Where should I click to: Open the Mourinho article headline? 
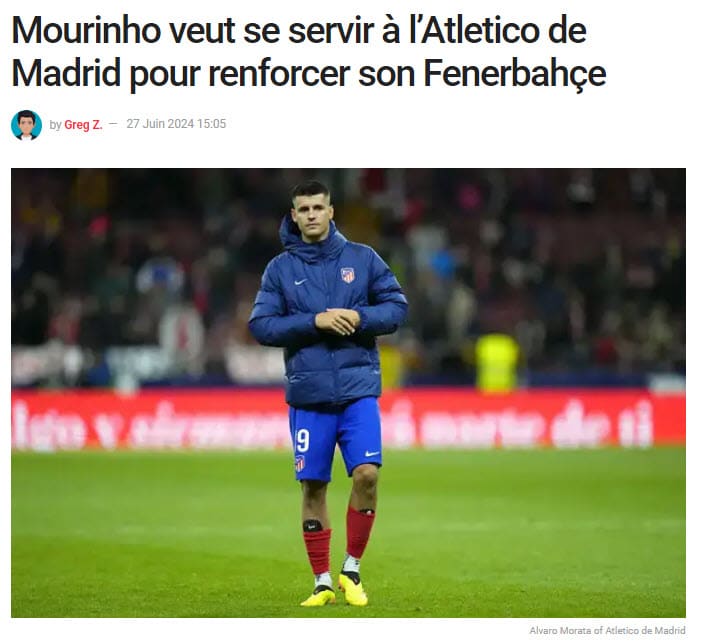tap(308, 52)
